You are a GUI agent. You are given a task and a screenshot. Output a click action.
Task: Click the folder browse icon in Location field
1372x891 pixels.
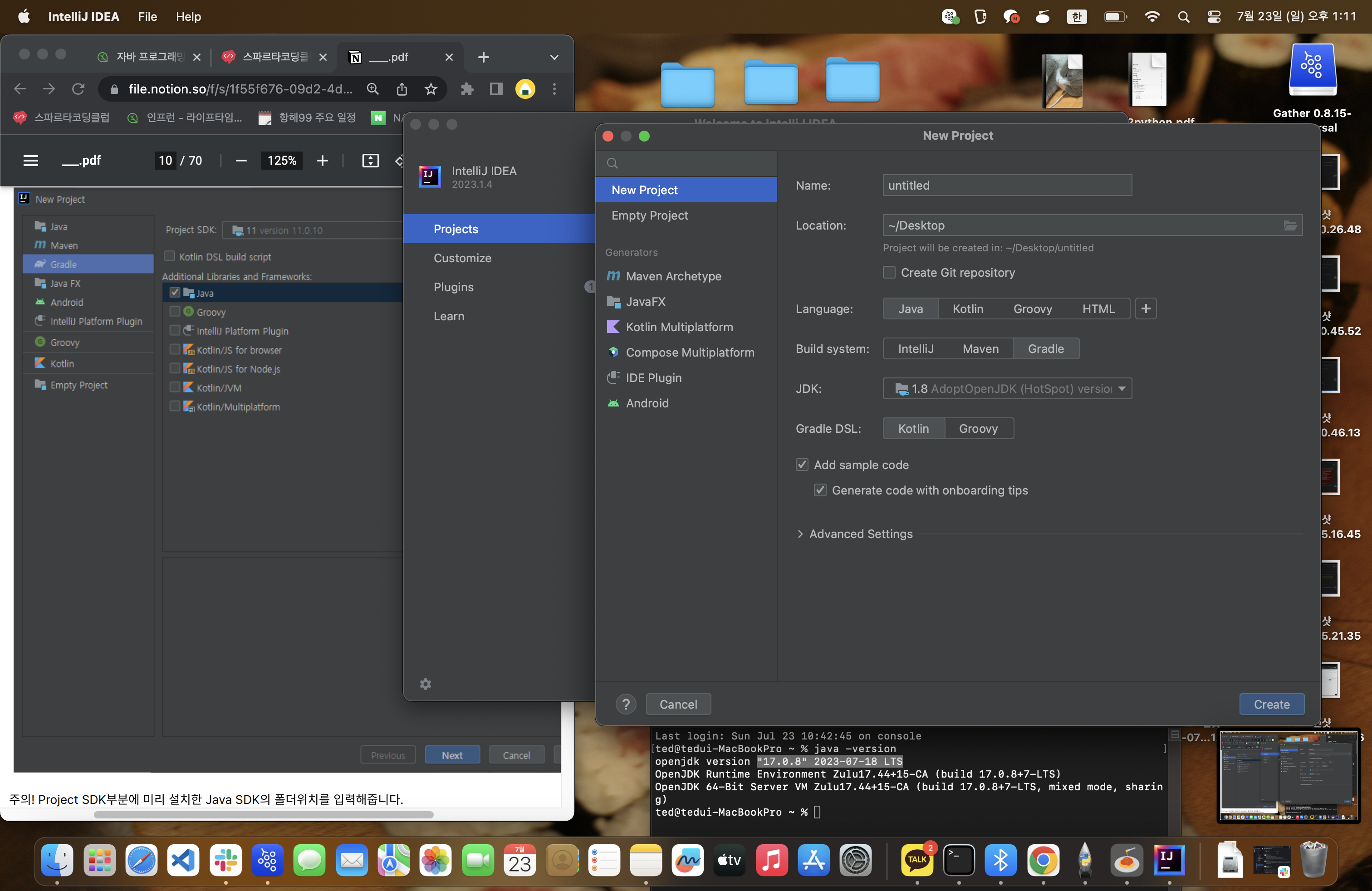(1289, 225)
